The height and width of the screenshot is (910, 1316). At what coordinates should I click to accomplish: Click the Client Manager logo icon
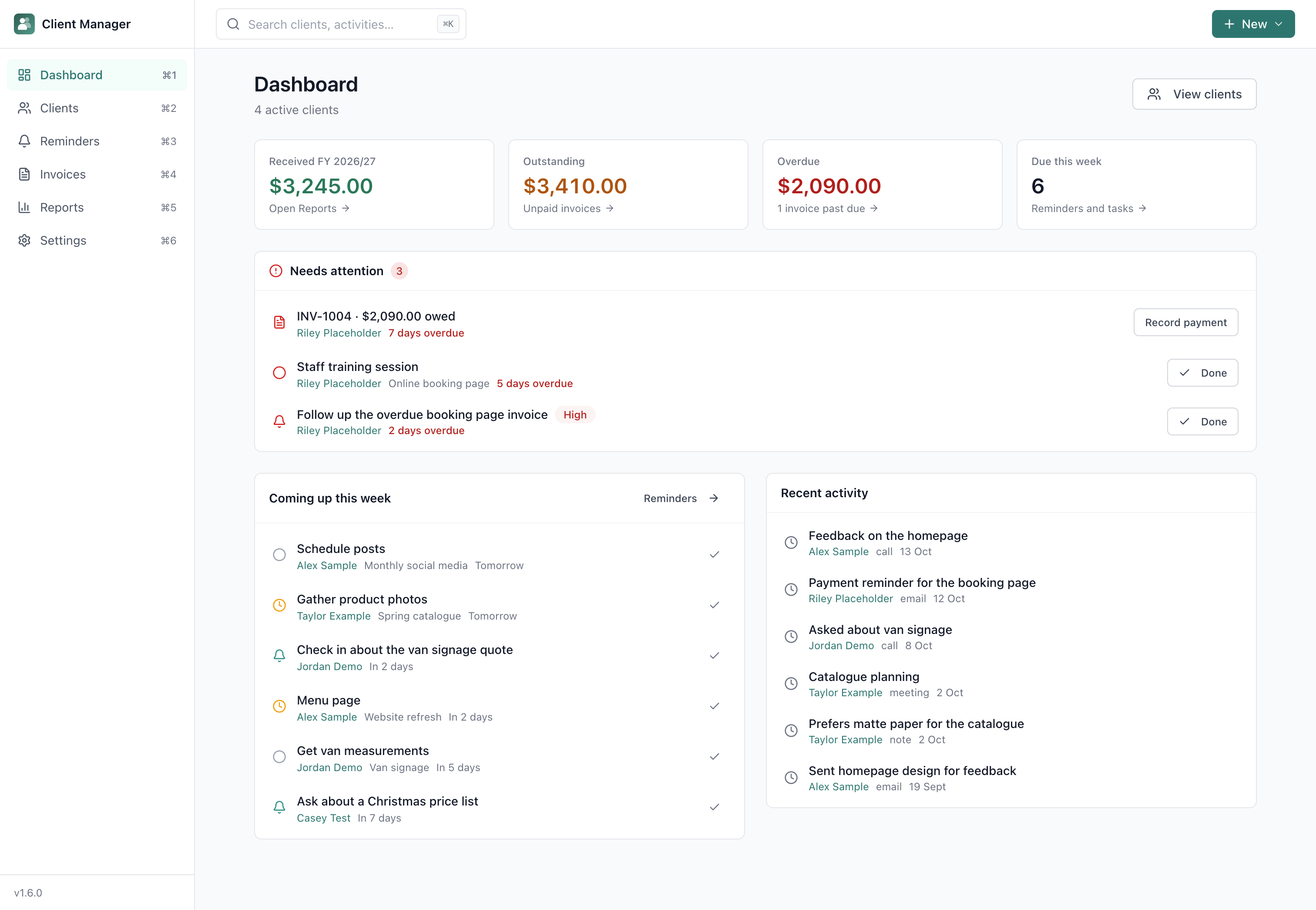point(24,24)
